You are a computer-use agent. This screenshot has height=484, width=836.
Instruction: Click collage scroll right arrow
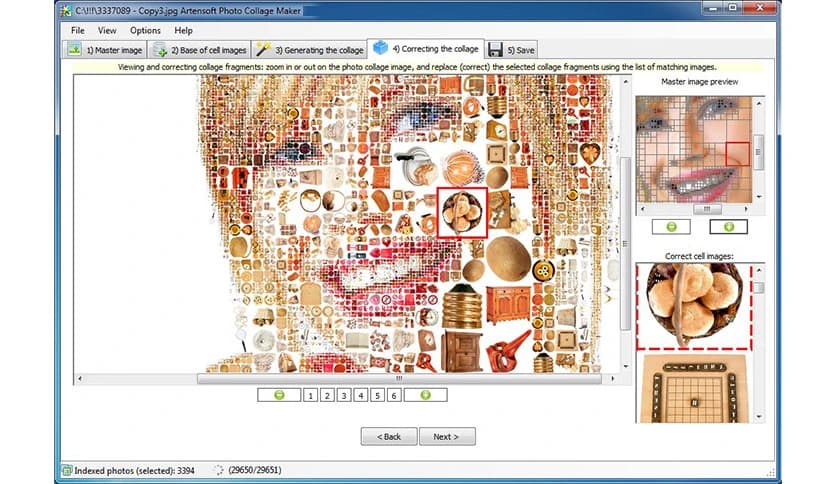click(613, 378)
